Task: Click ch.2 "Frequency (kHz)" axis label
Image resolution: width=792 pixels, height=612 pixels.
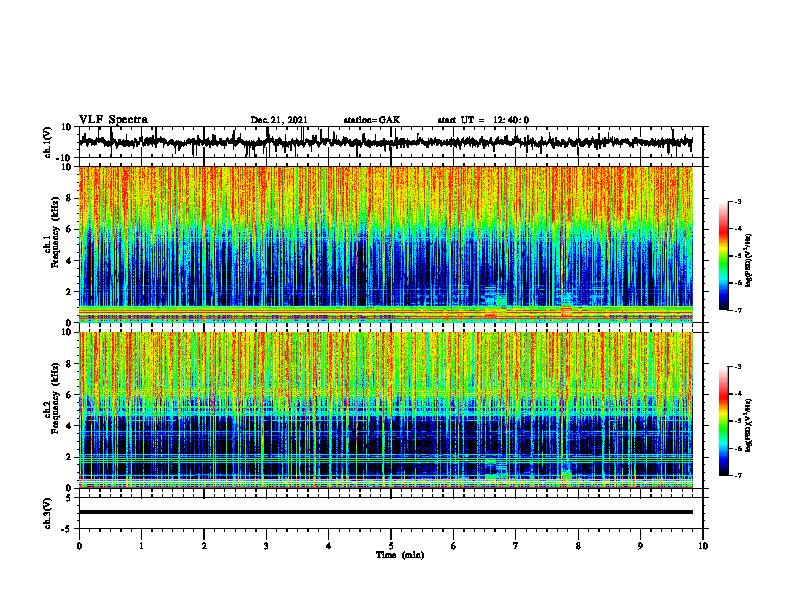Action: click(56, 398)
